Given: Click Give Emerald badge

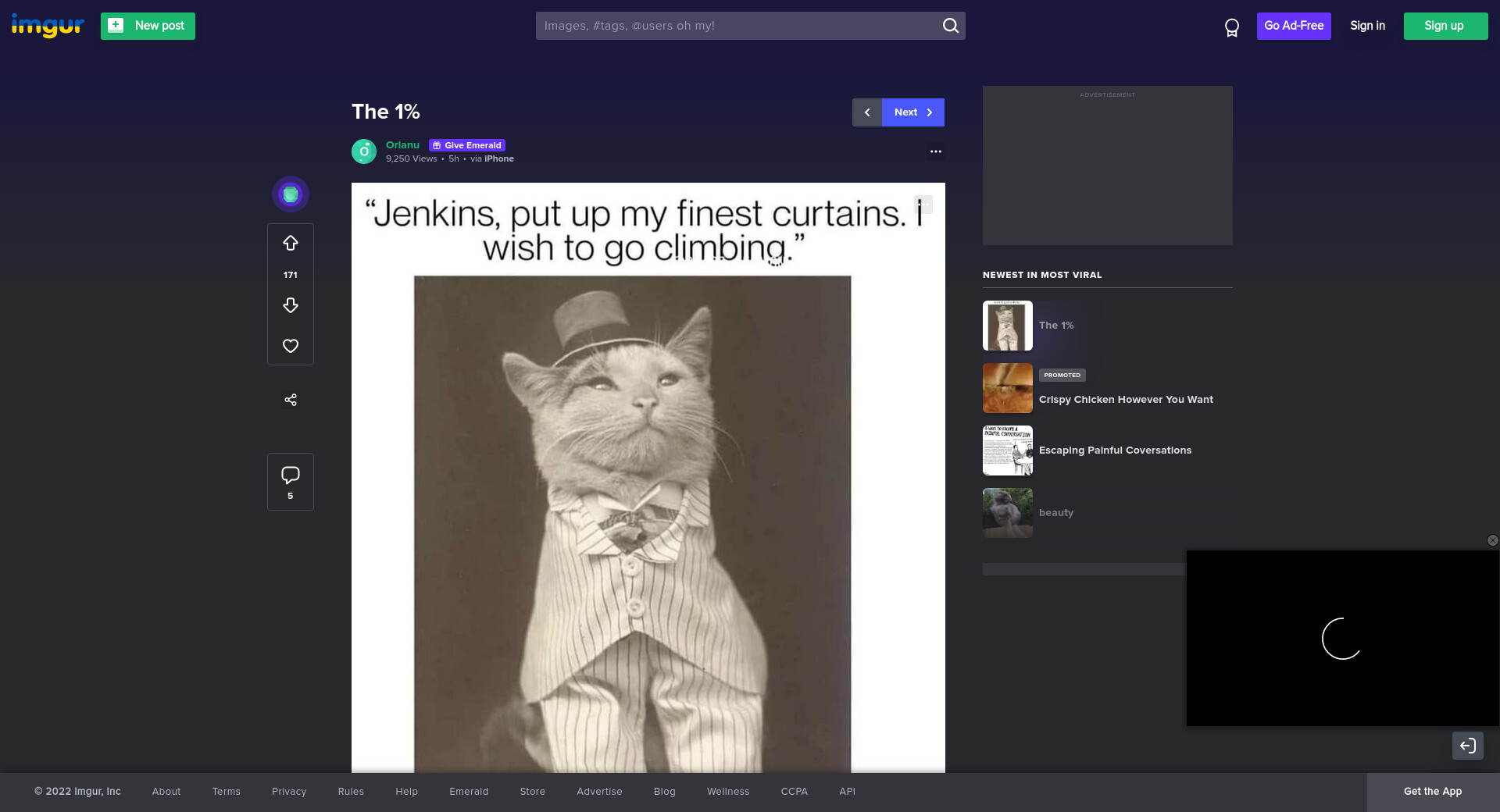Looking at the screenshot, I should [467, 145].
